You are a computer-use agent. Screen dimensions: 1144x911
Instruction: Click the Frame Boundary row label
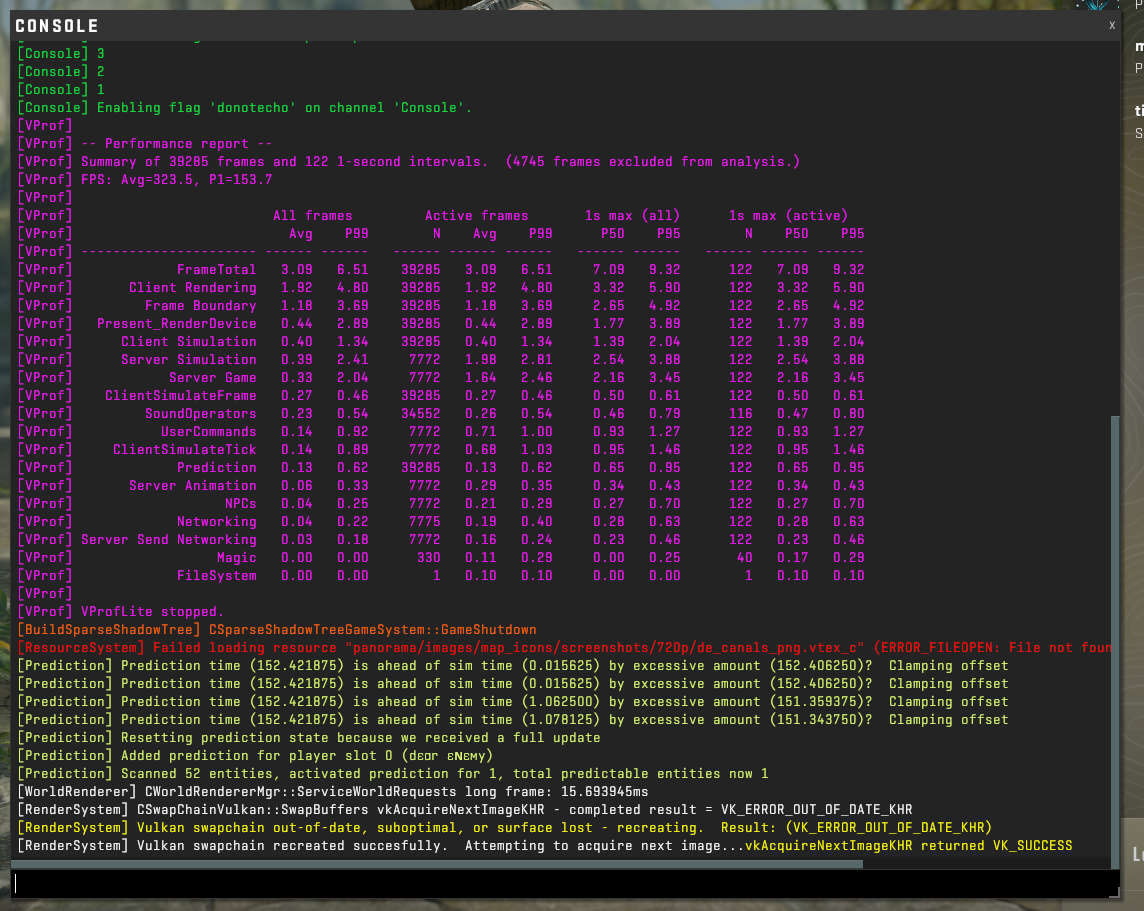pyautogui.click(x=201, y=306)
